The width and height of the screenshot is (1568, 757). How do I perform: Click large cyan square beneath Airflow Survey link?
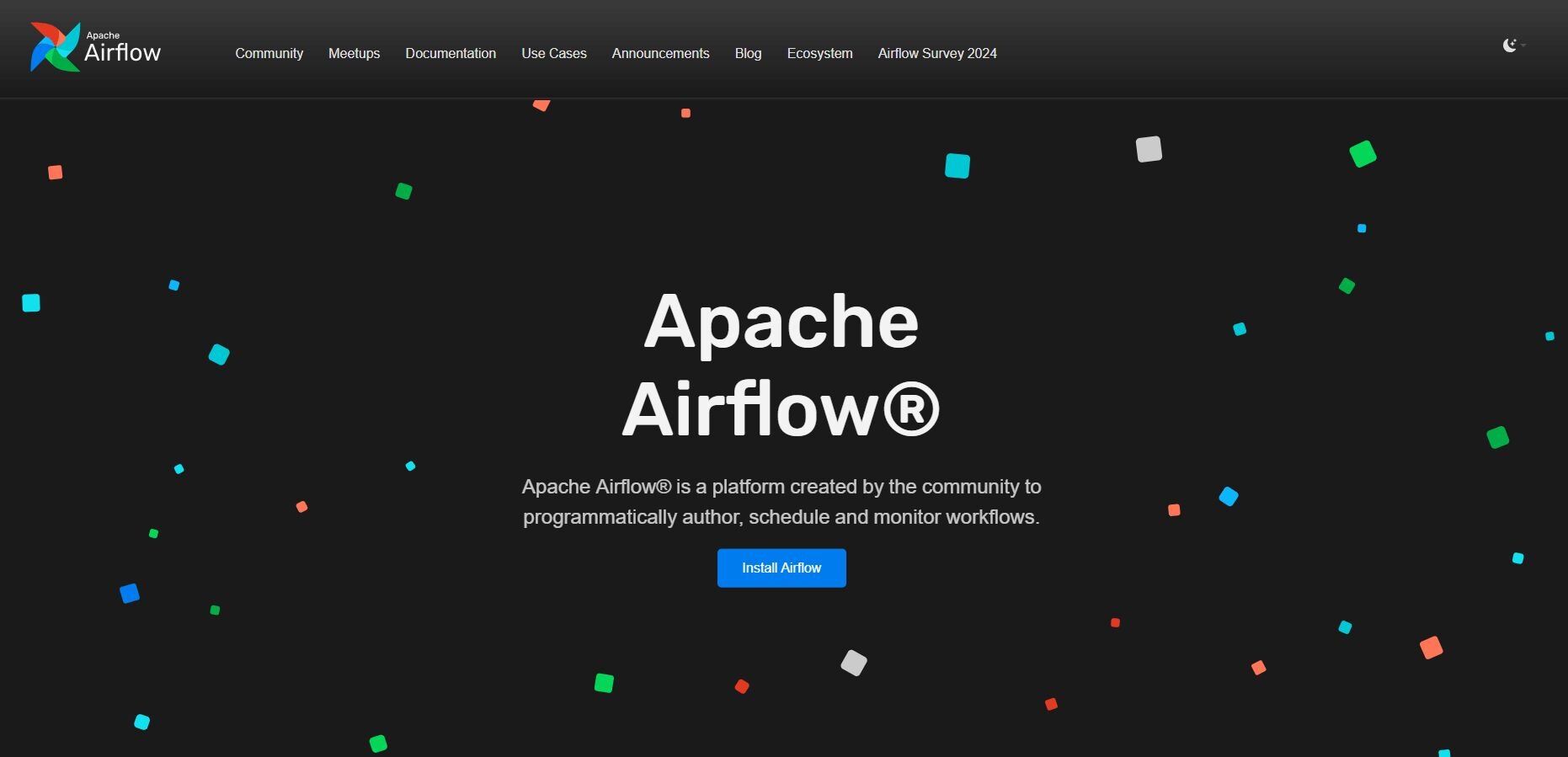957,166
